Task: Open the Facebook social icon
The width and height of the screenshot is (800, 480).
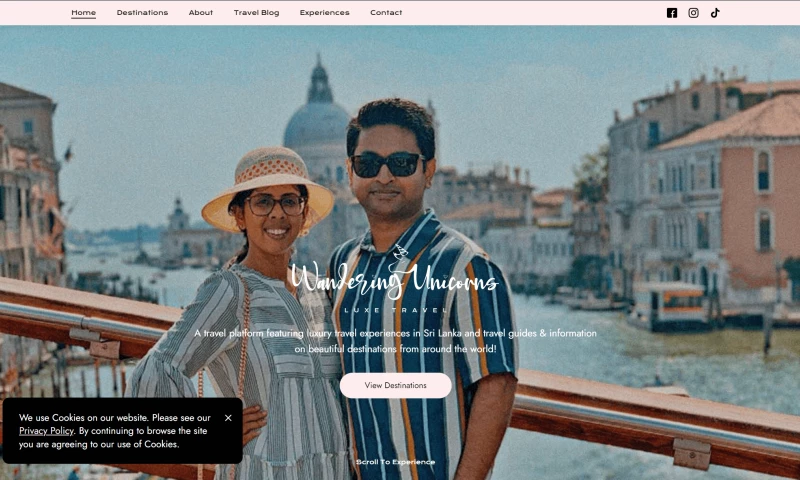Action: (x=672, y=13)
